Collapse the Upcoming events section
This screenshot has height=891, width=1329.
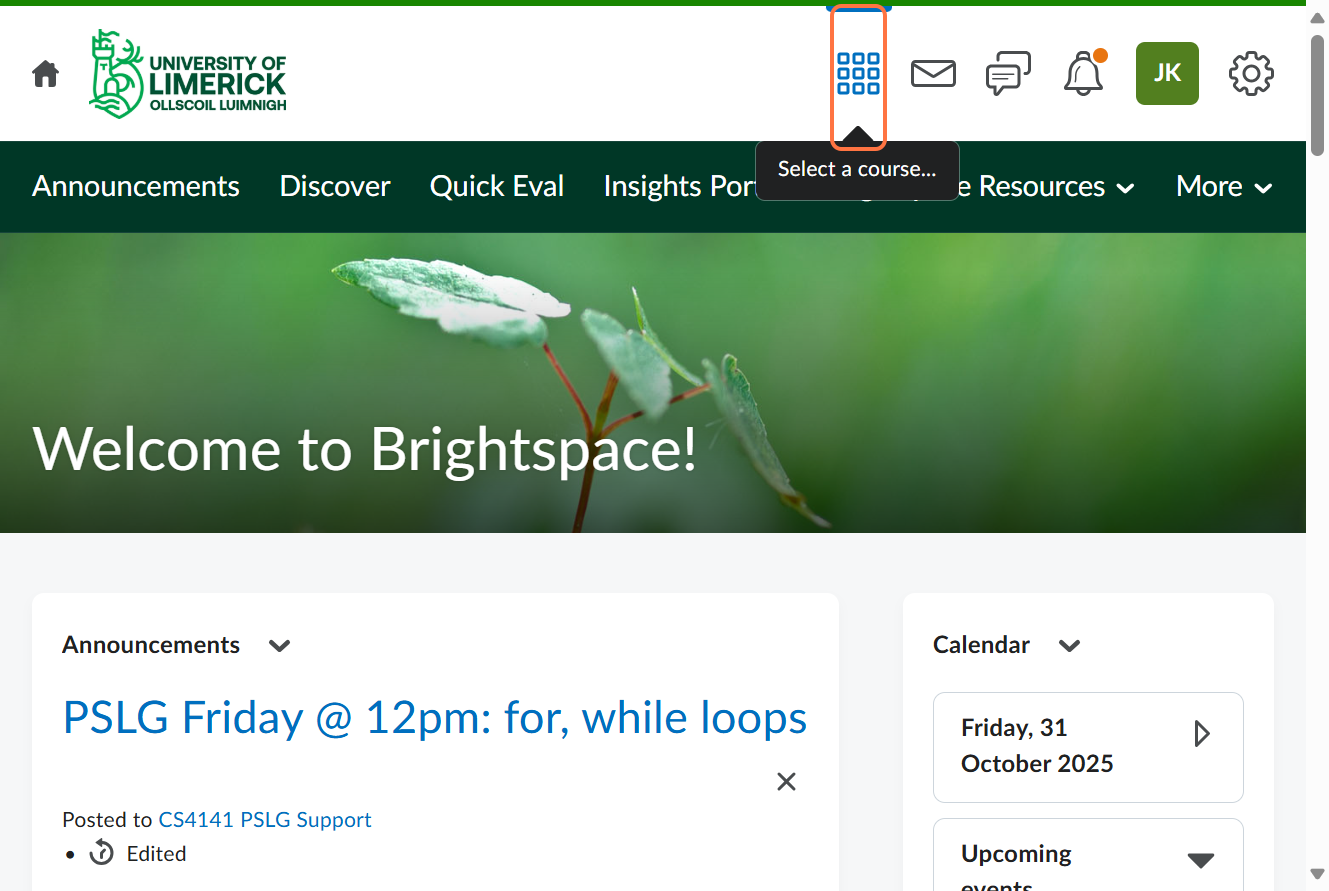coord(1200,860)
